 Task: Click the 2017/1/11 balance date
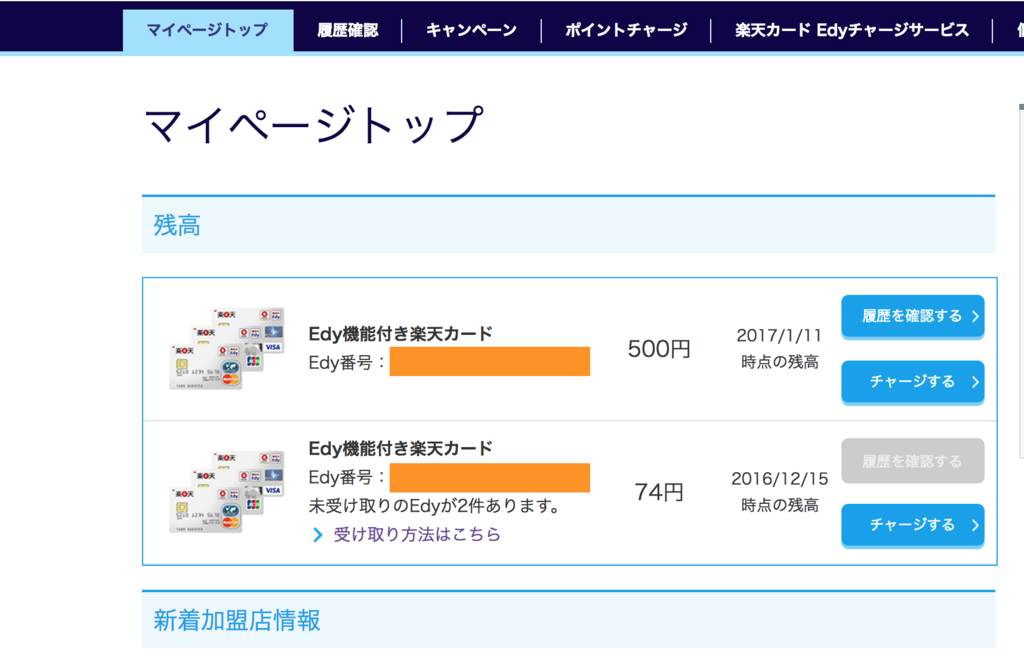(779, 336)
